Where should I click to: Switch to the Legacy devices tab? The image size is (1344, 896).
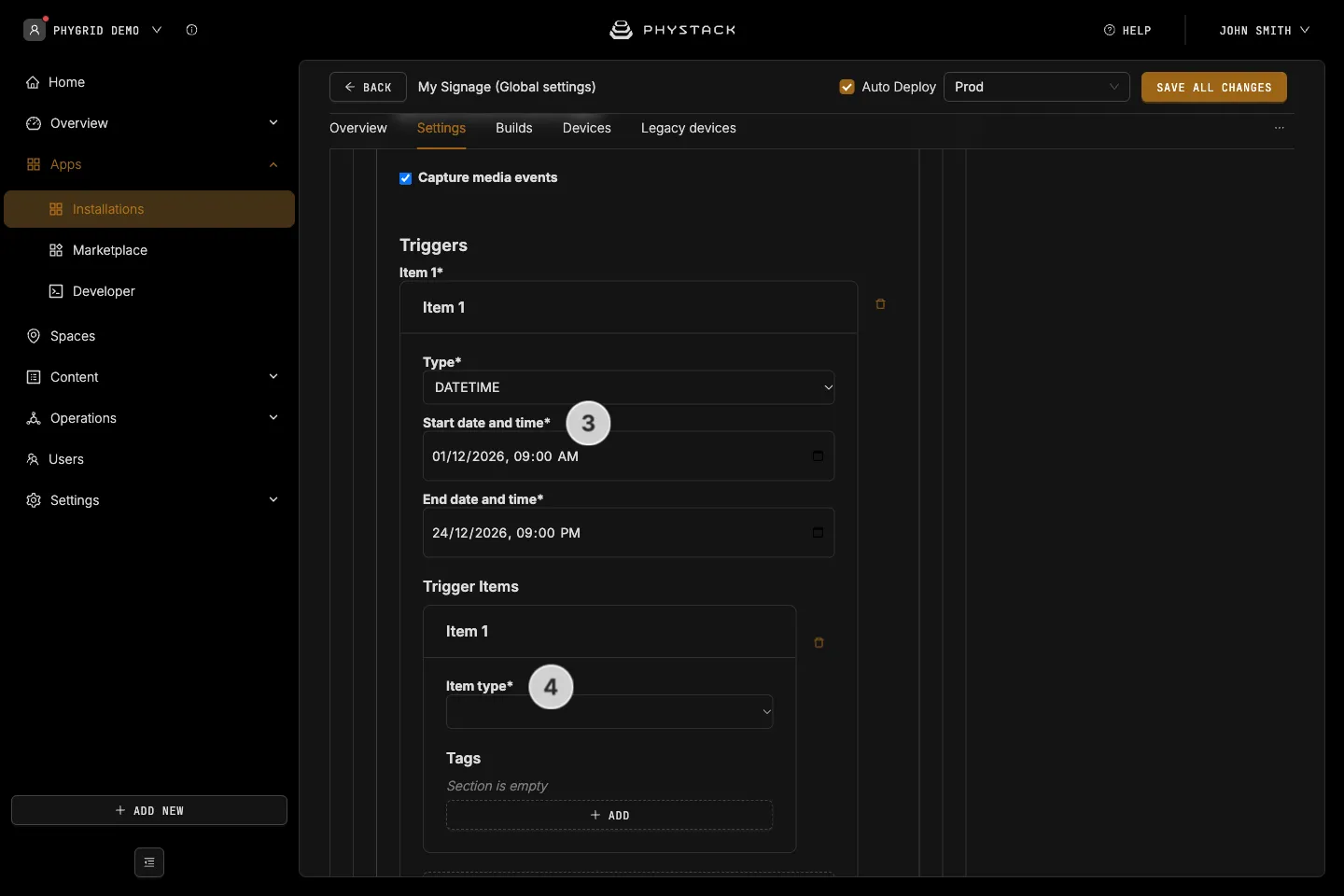pos(689,128)
